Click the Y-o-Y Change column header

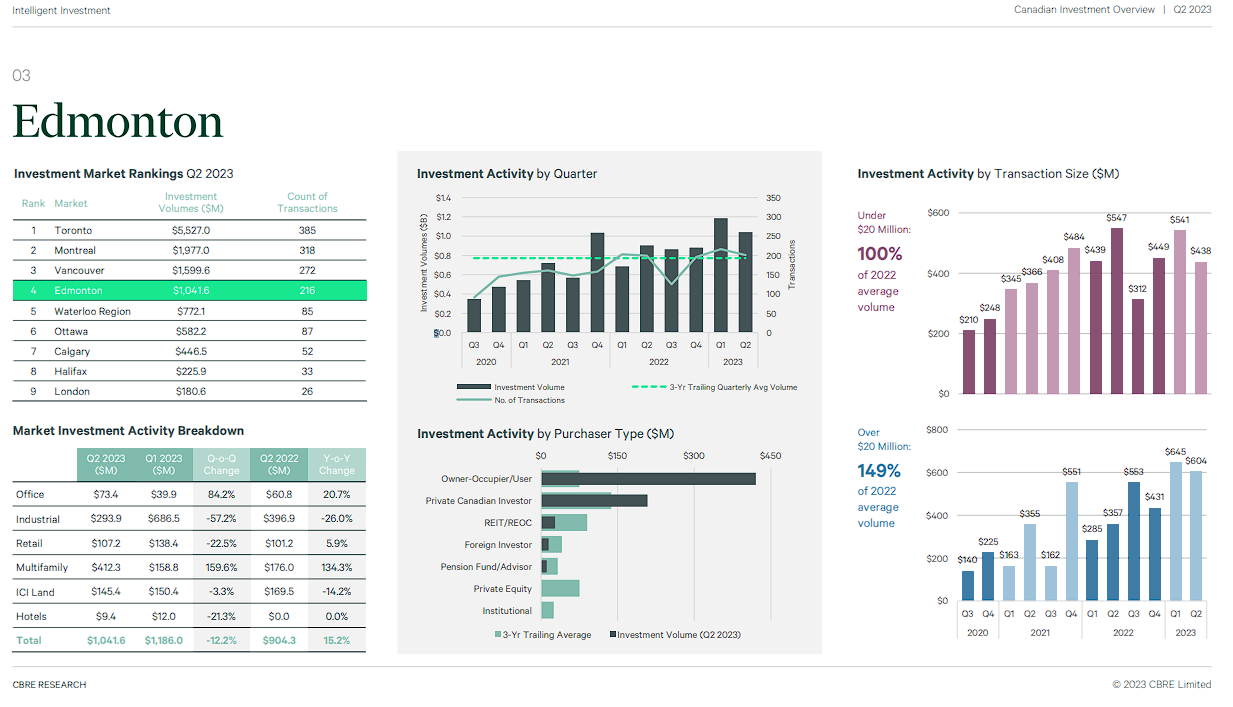pos(337,465)
